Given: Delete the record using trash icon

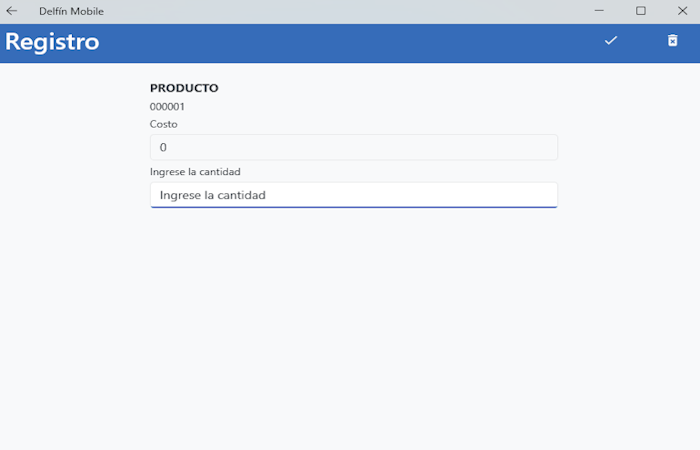Looking at the screenshot, I should pos(672,41).
